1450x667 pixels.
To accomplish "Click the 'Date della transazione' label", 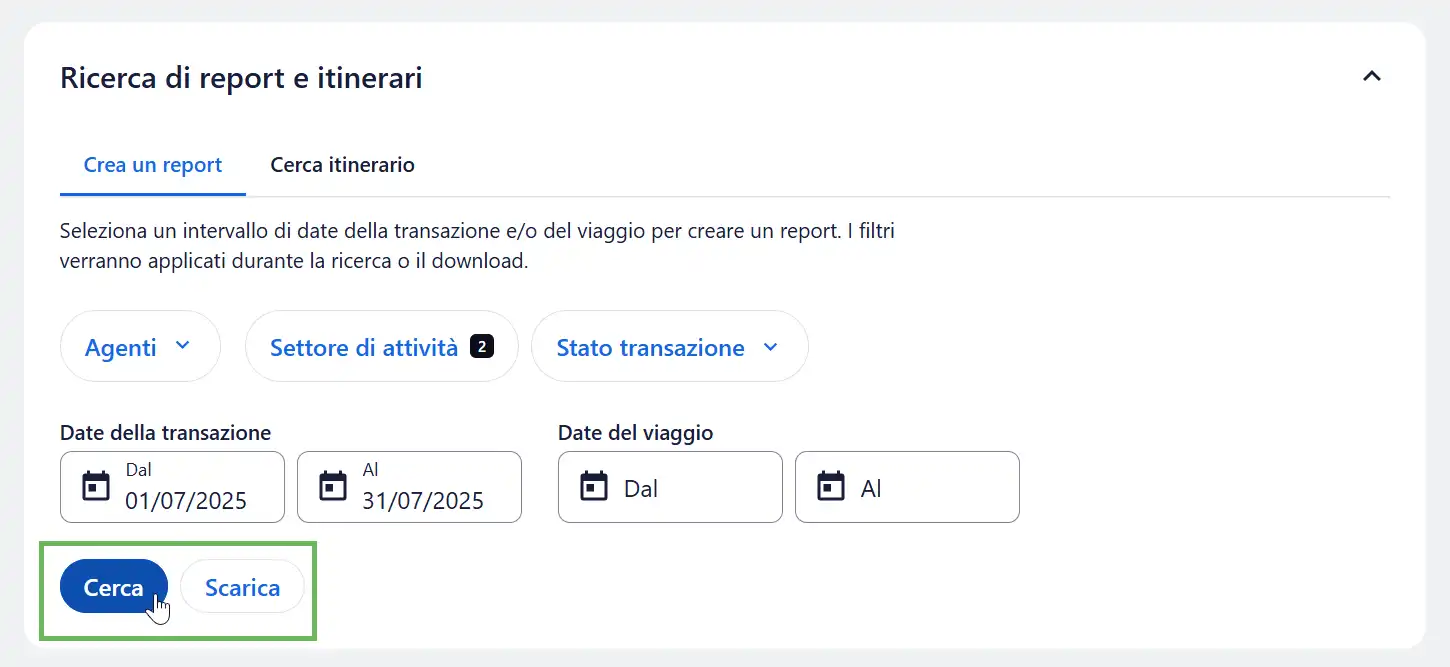I will 165,433.
